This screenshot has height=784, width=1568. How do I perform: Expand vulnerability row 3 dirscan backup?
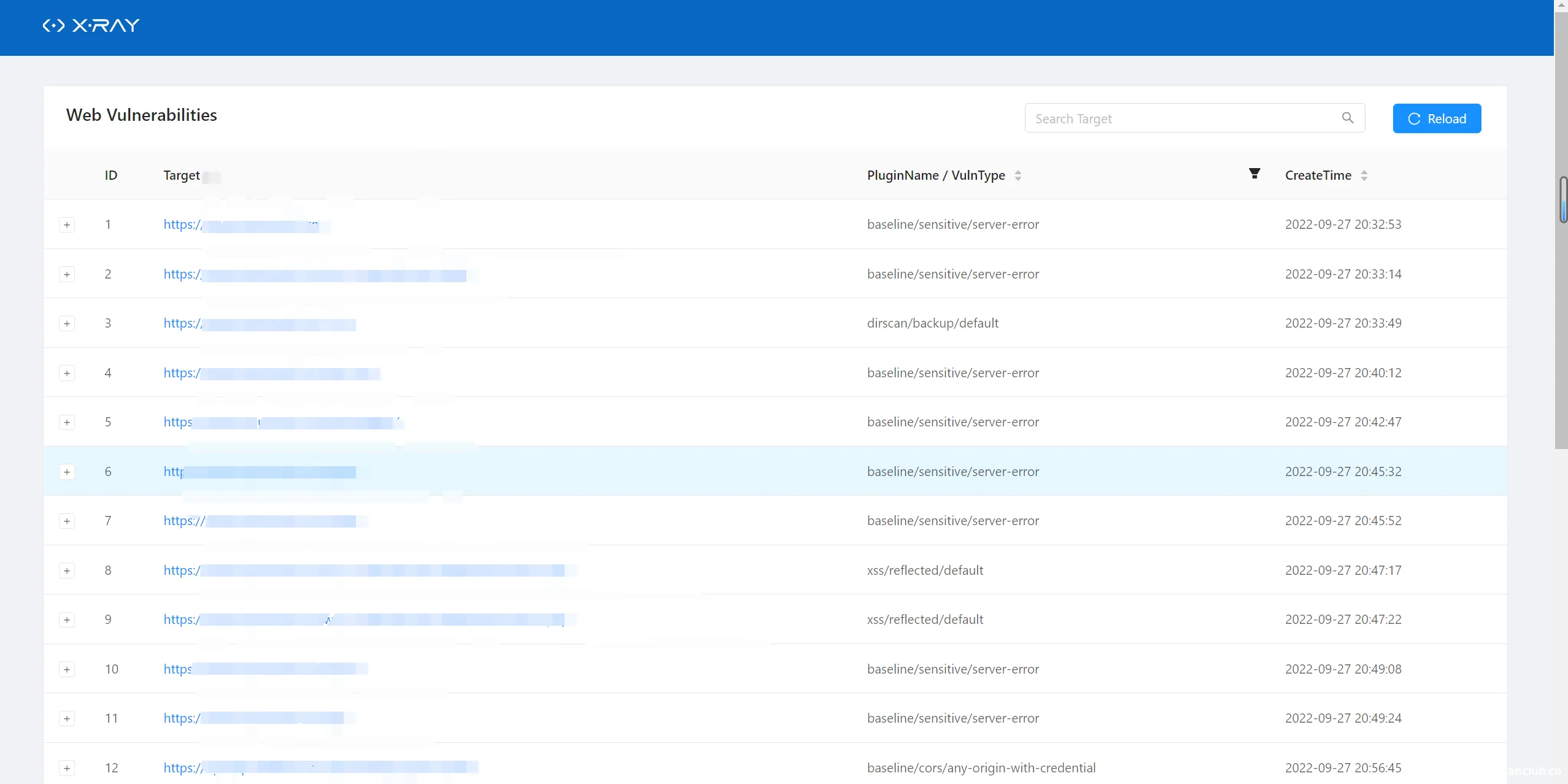pos(67,323)
